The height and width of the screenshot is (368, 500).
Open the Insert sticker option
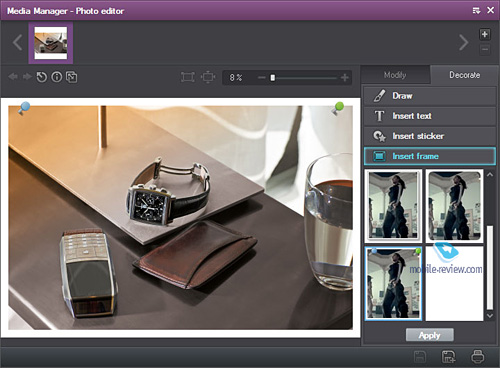[430, 136]
